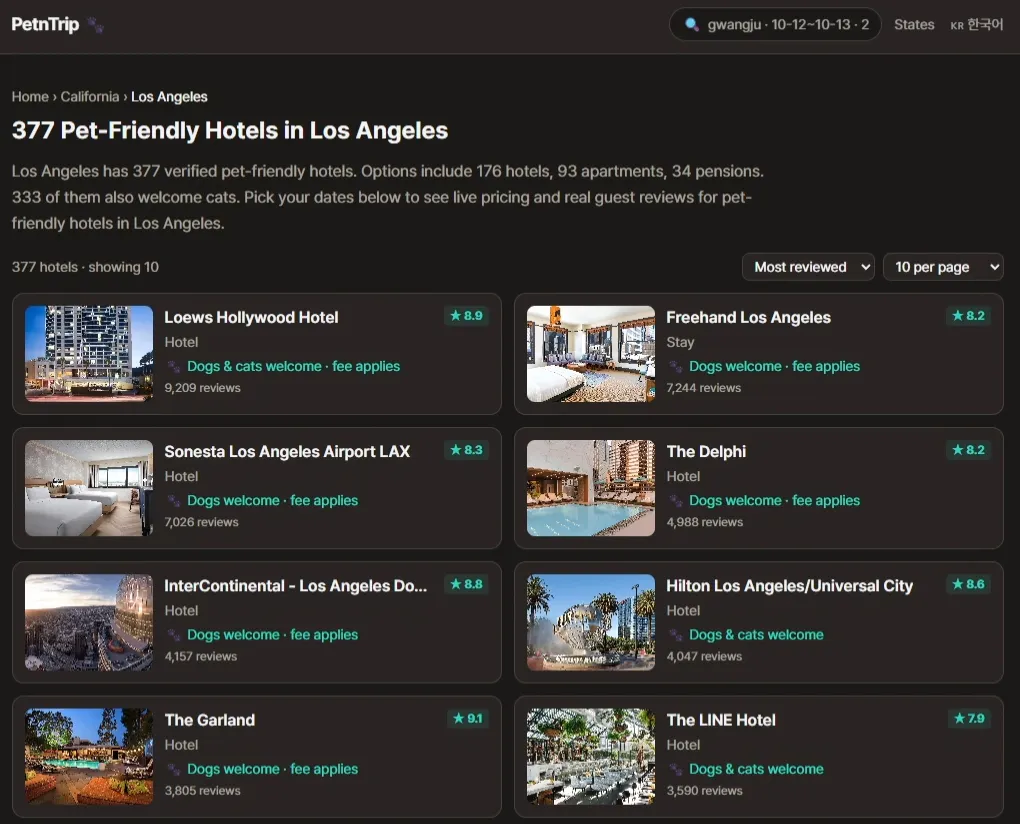Click the 8.3 star rating badge on Sonesta
The image size is (1020, 824).
(x=466, y=450)
